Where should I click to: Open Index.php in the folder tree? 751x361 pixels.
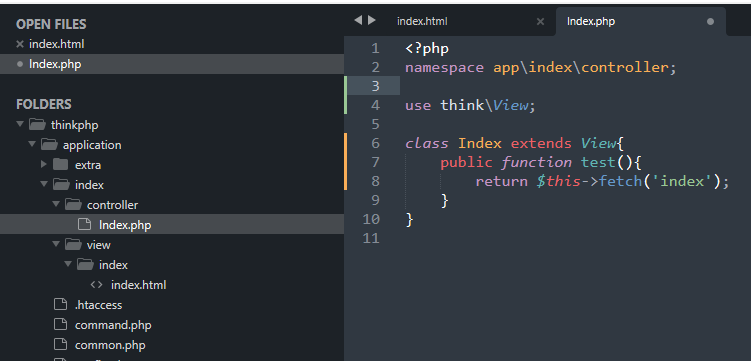pos(125,225)
